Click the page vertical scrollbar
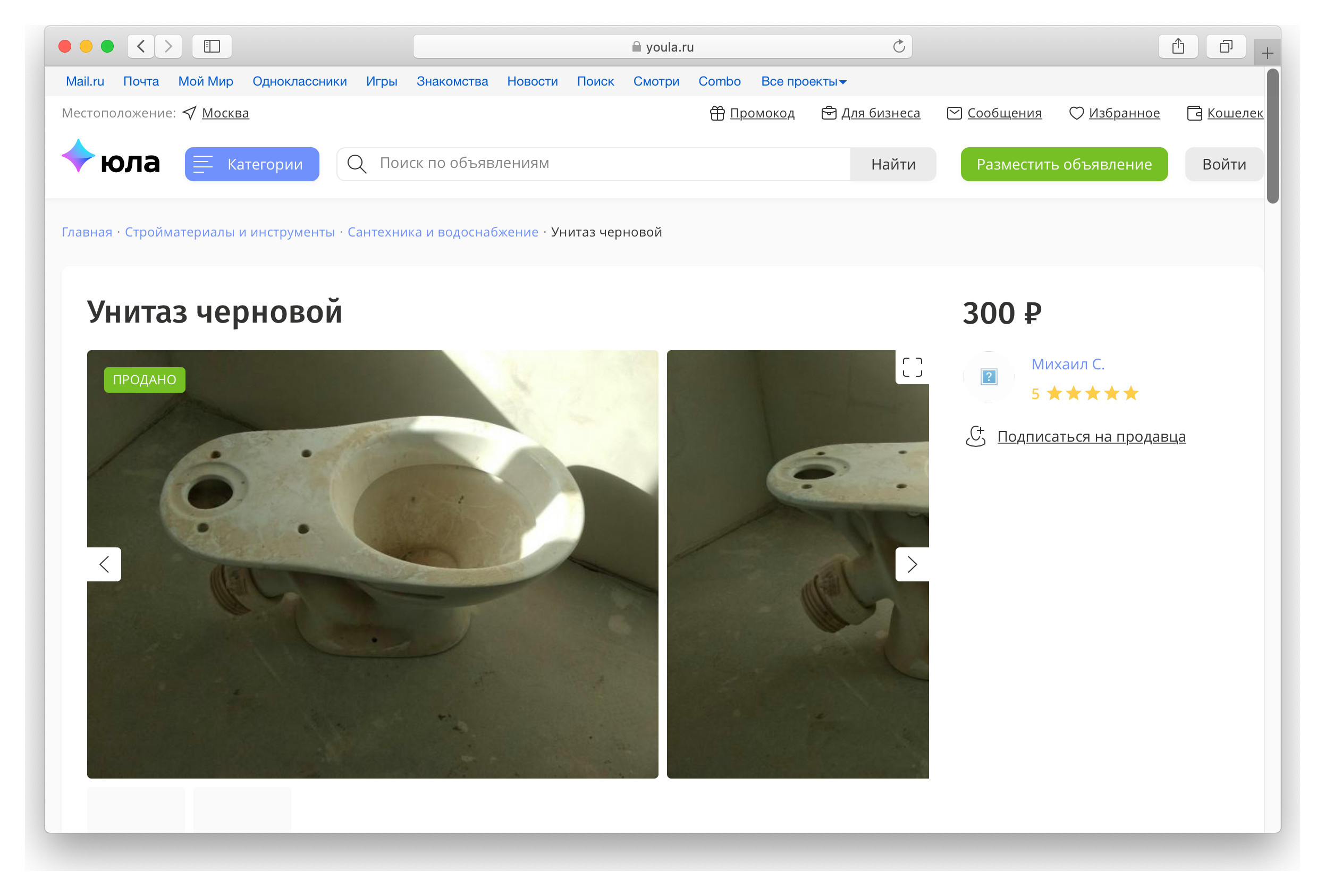 [1272, 137]
